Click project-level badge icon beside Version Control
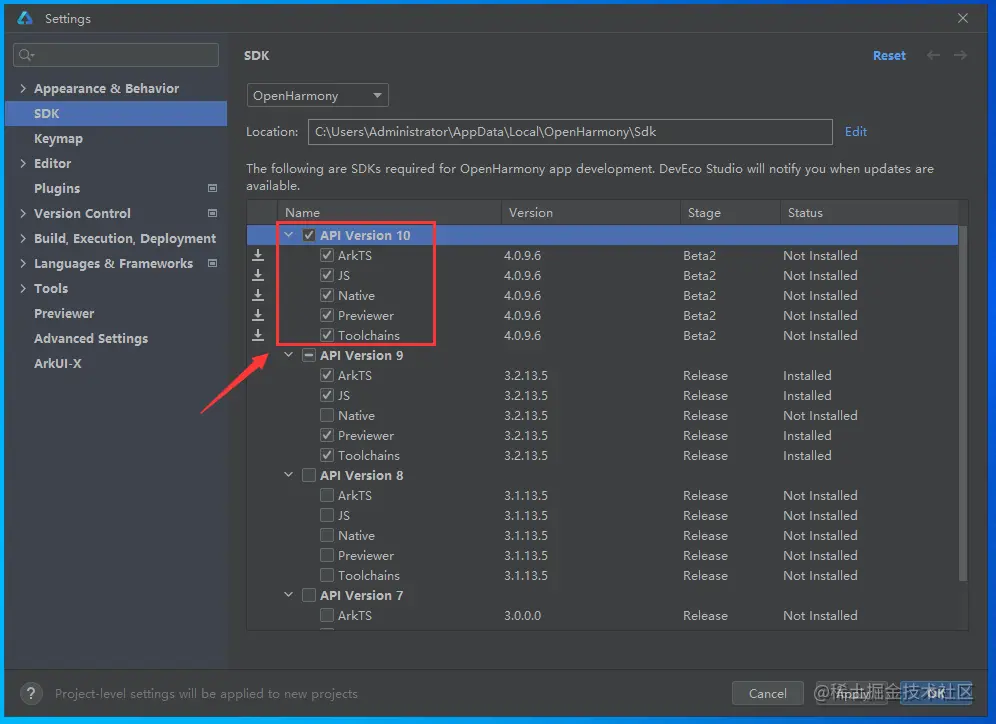The width and height of the screenshot is (996, 724). click(x=213, y=213)
